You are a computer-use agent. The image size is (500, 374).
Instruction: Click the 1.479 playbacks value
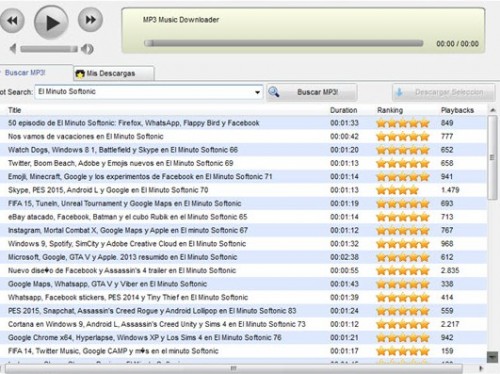click(450, 190)
